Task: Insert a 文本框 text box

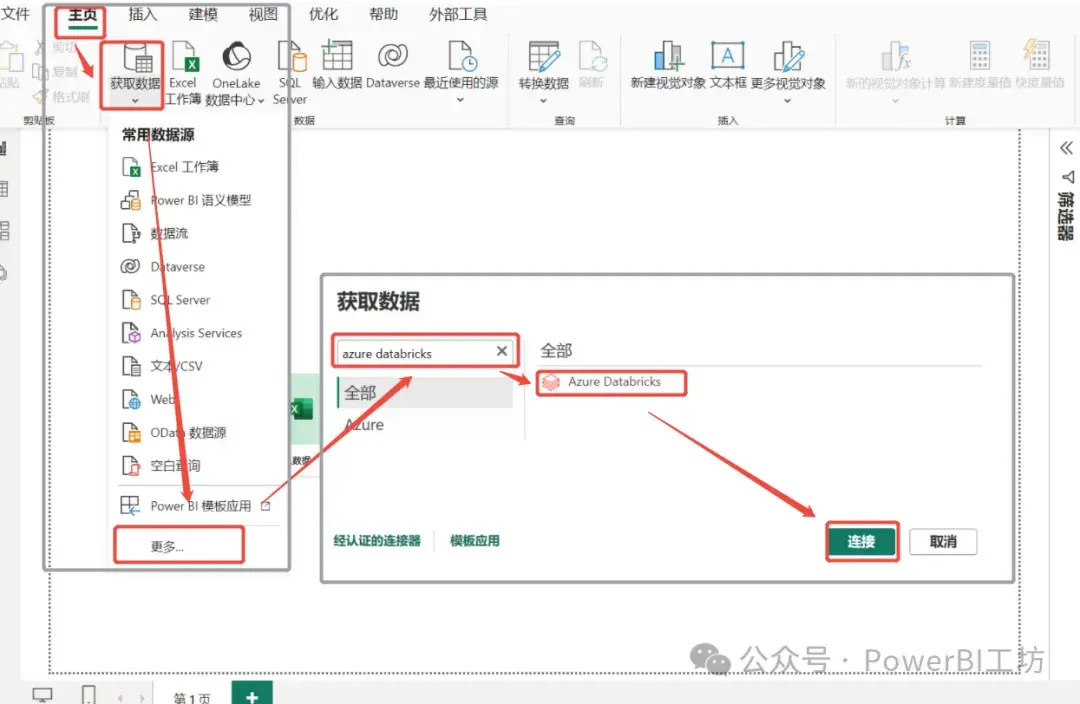Action: click(x=727, y=67)
